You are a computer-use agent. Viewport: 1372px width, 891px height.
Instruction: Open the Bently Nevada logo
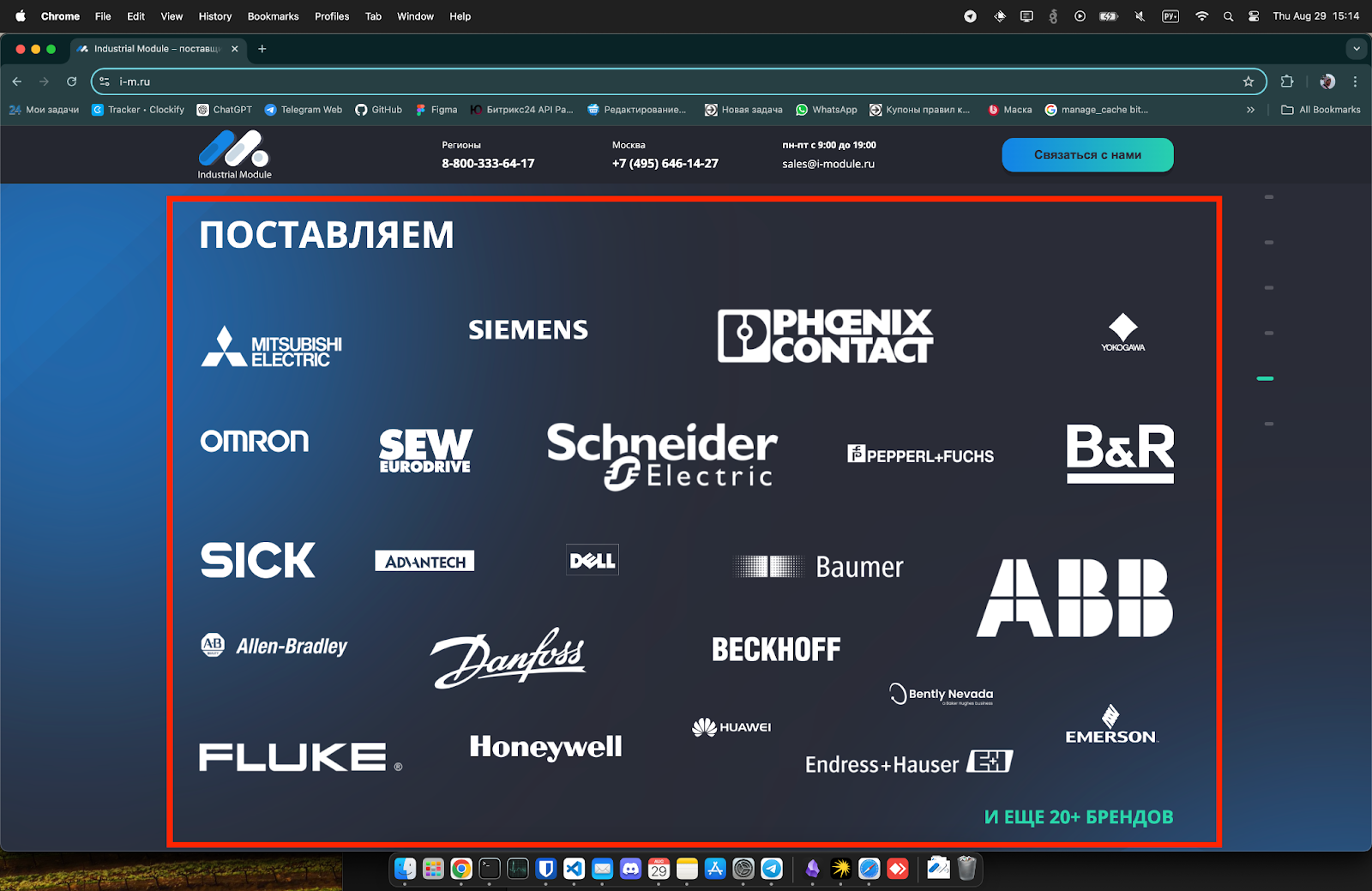942,694
